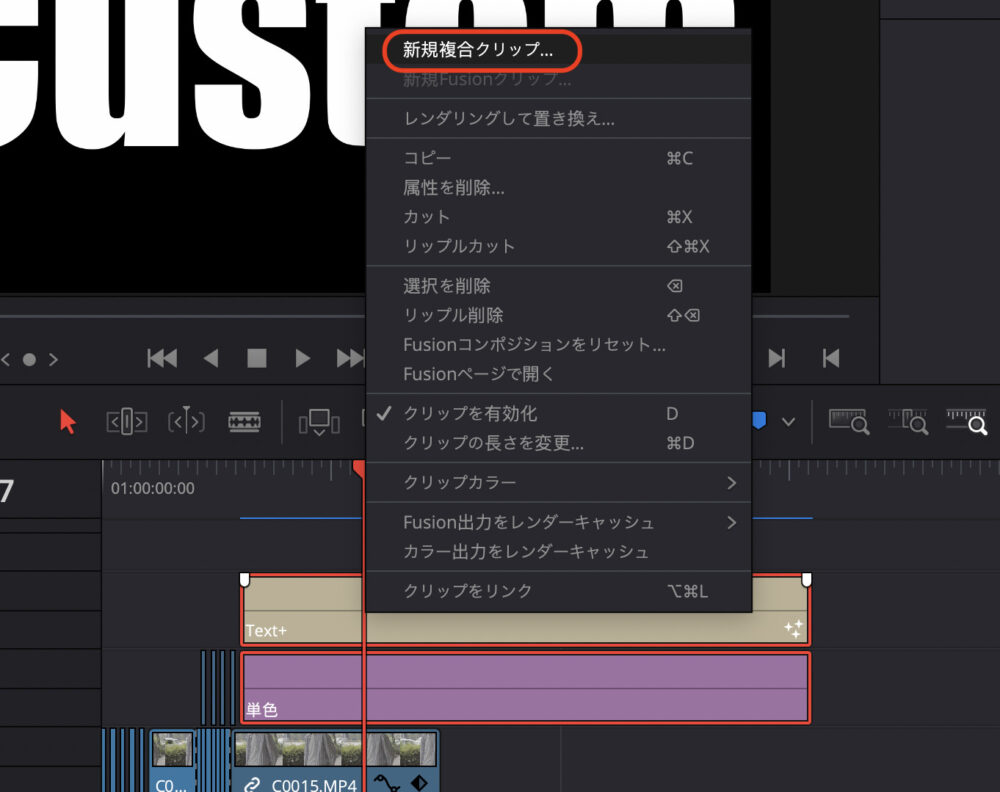Image resolution: width=1000 pixels, height=792 pixels.
Task: Toggle the checked クリップを有効化 menu option
Action: click(x=470, y=414)
